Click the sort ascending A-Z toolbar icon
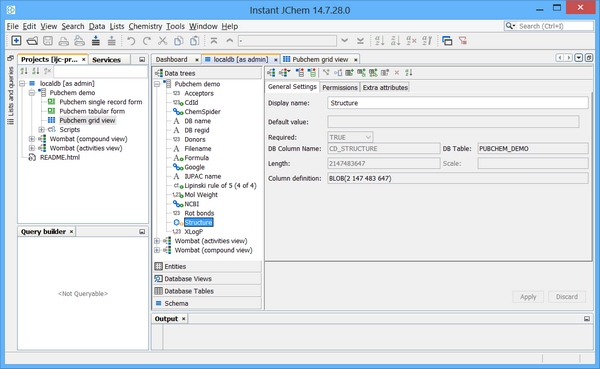 click(380, 41)
